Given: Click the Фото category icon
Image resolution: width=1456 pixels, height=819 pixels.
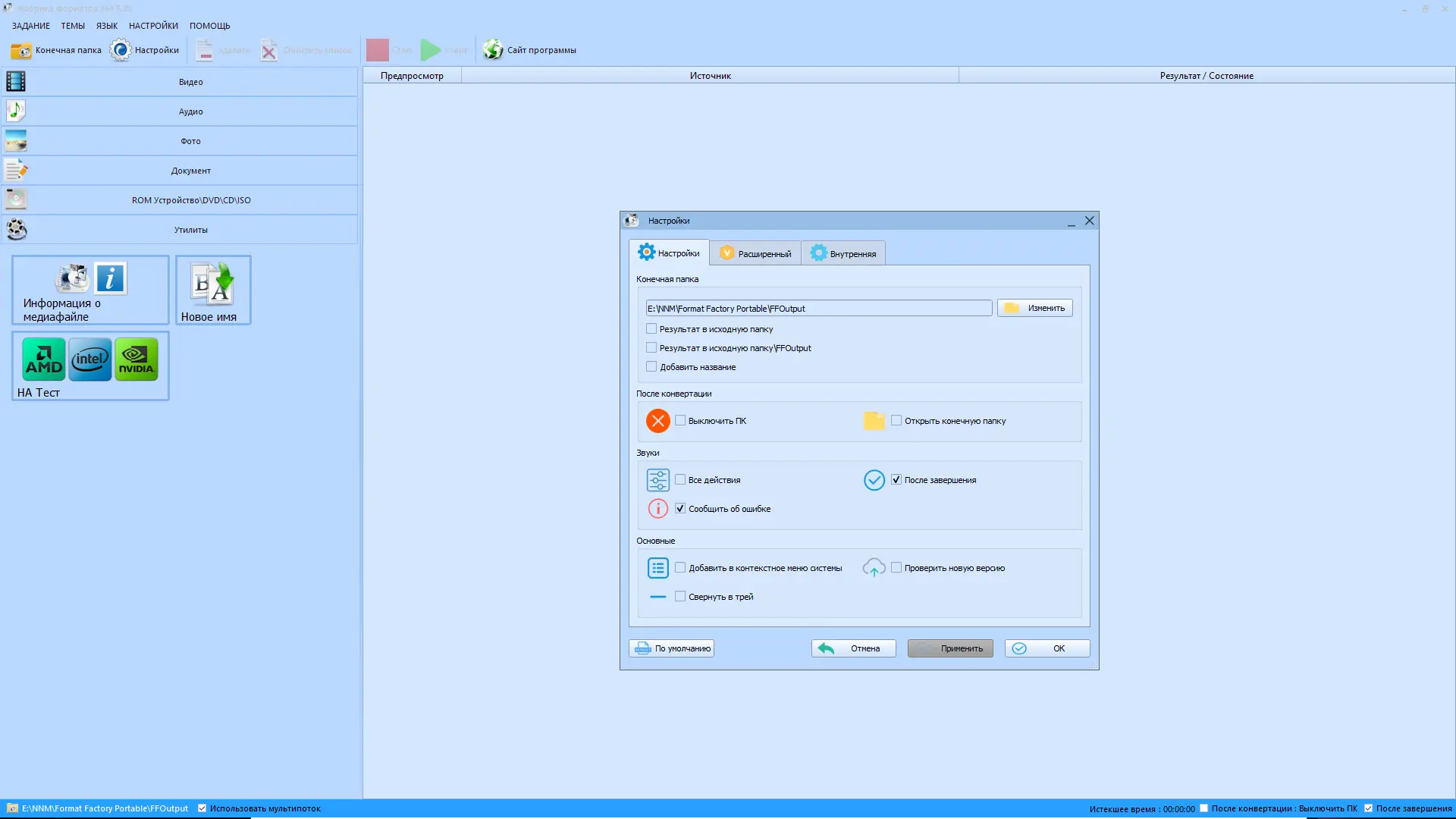Looking at the screenshot, I should (x=16, y=141).
